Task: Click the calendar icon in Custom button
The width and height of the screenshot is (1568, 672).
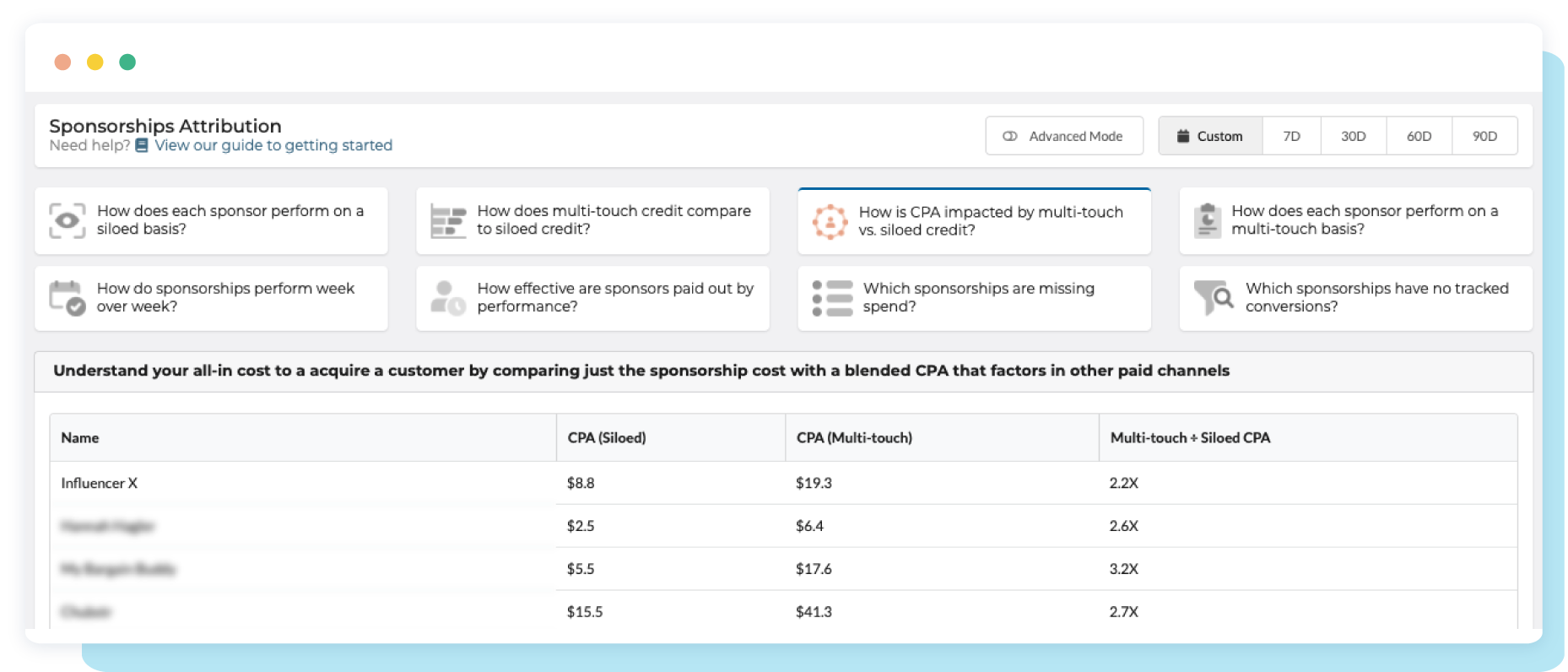Action: [1183, 136]
